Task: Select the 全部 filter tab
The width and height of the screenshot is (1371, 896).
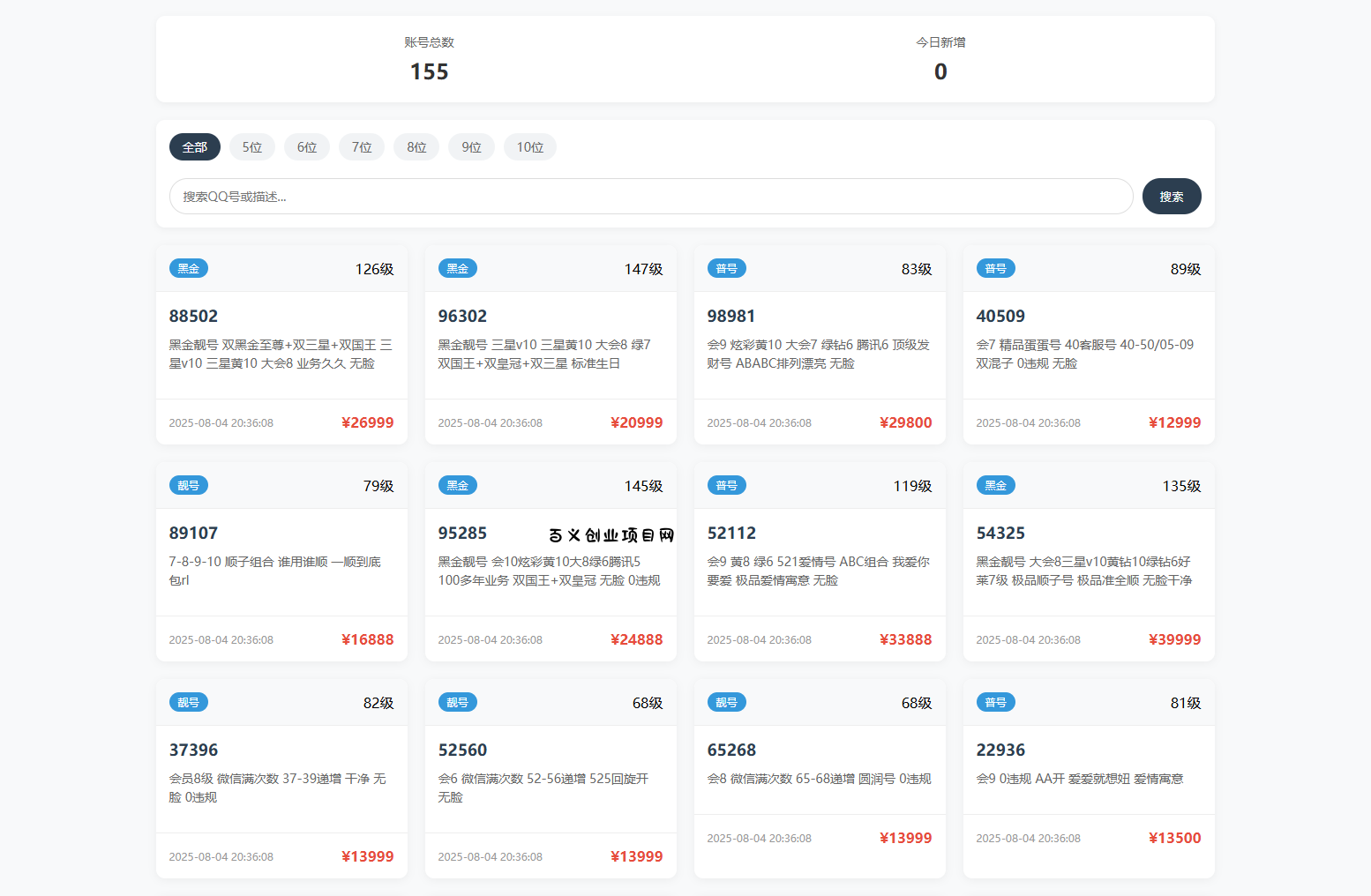Action: pyautogui.click(x=195, y=147)
